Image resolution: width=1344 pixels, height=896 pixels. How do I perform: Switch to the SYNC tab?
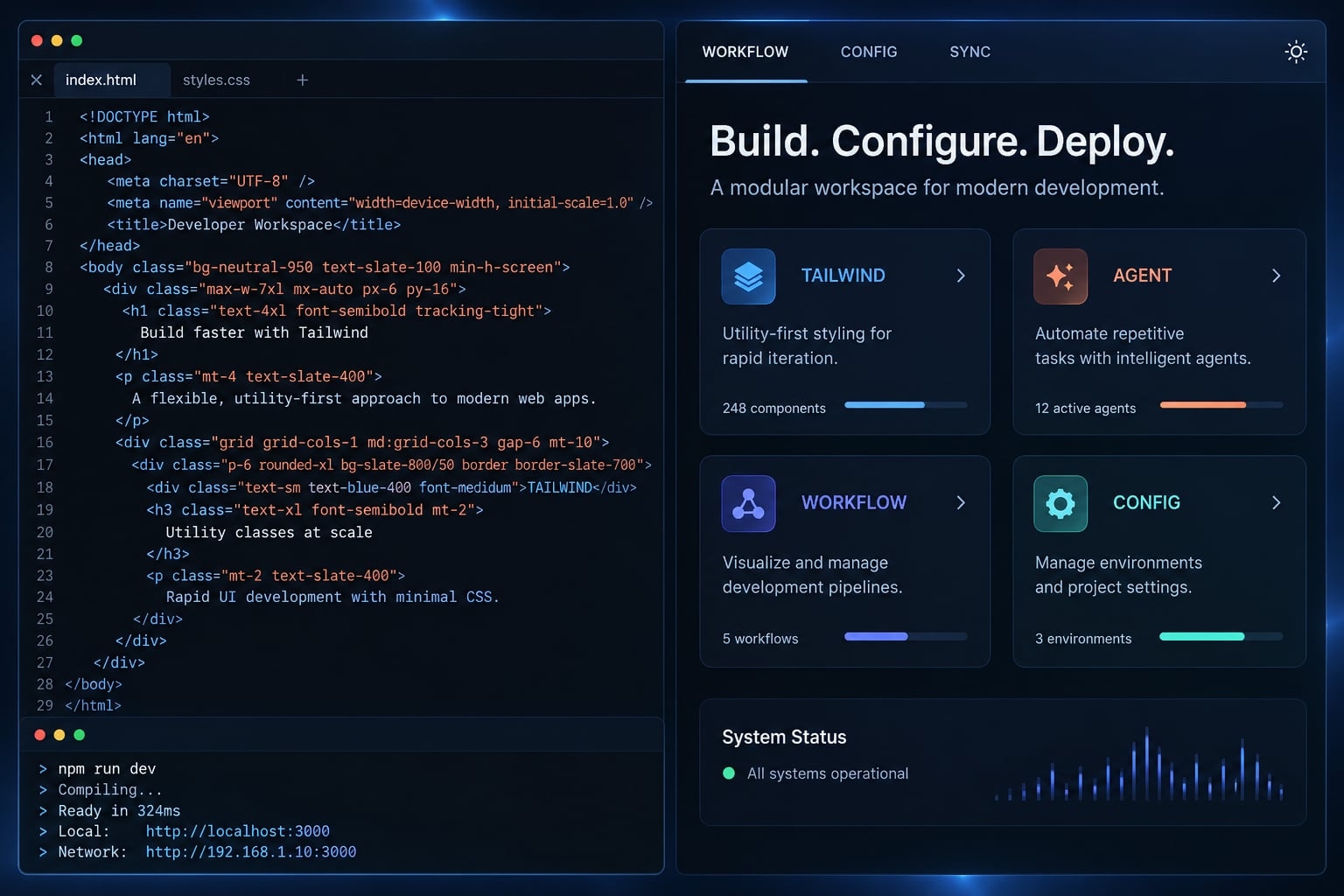click(970, 52)
